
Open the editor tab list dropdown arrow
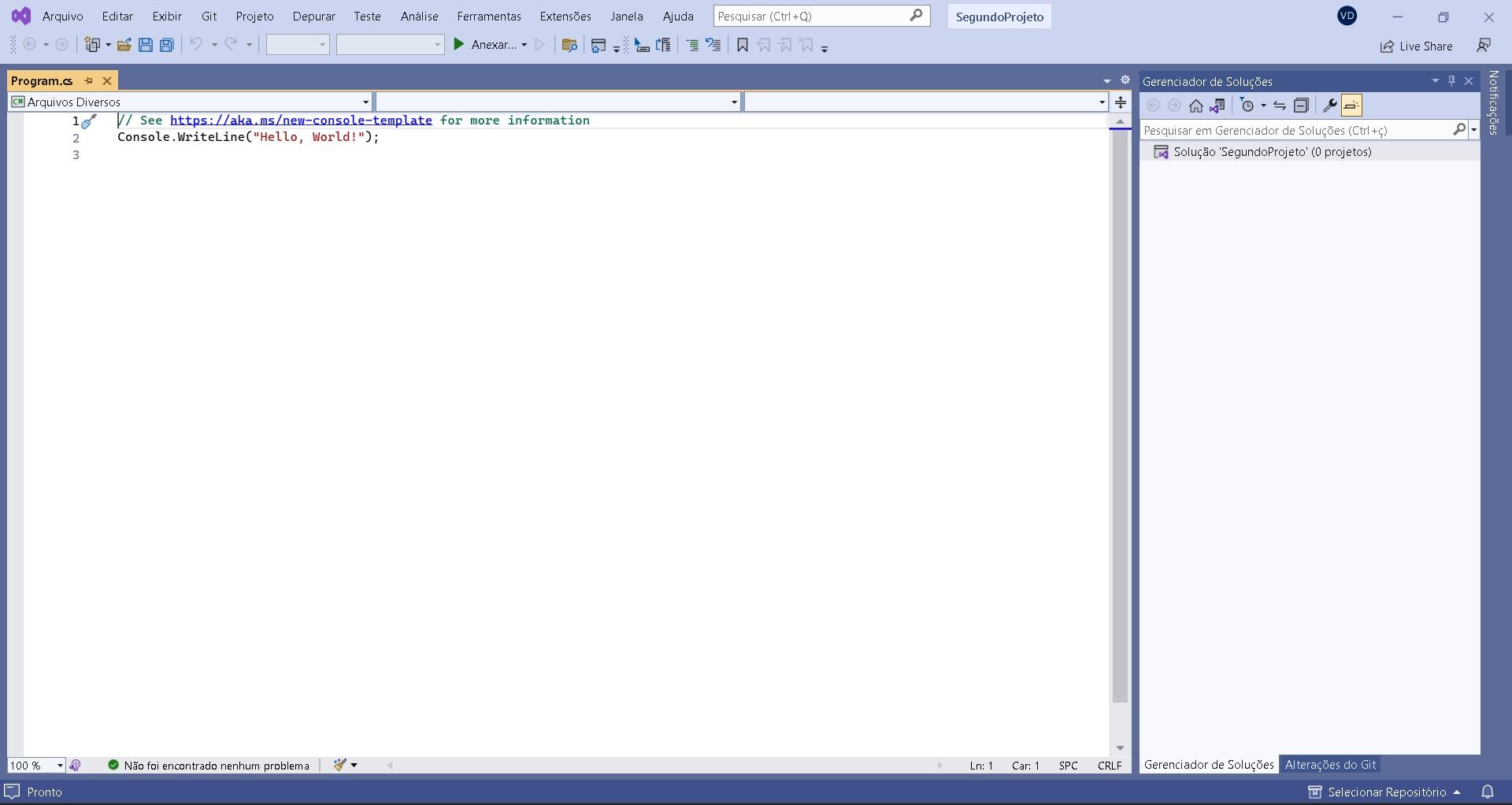[1106, 81]
